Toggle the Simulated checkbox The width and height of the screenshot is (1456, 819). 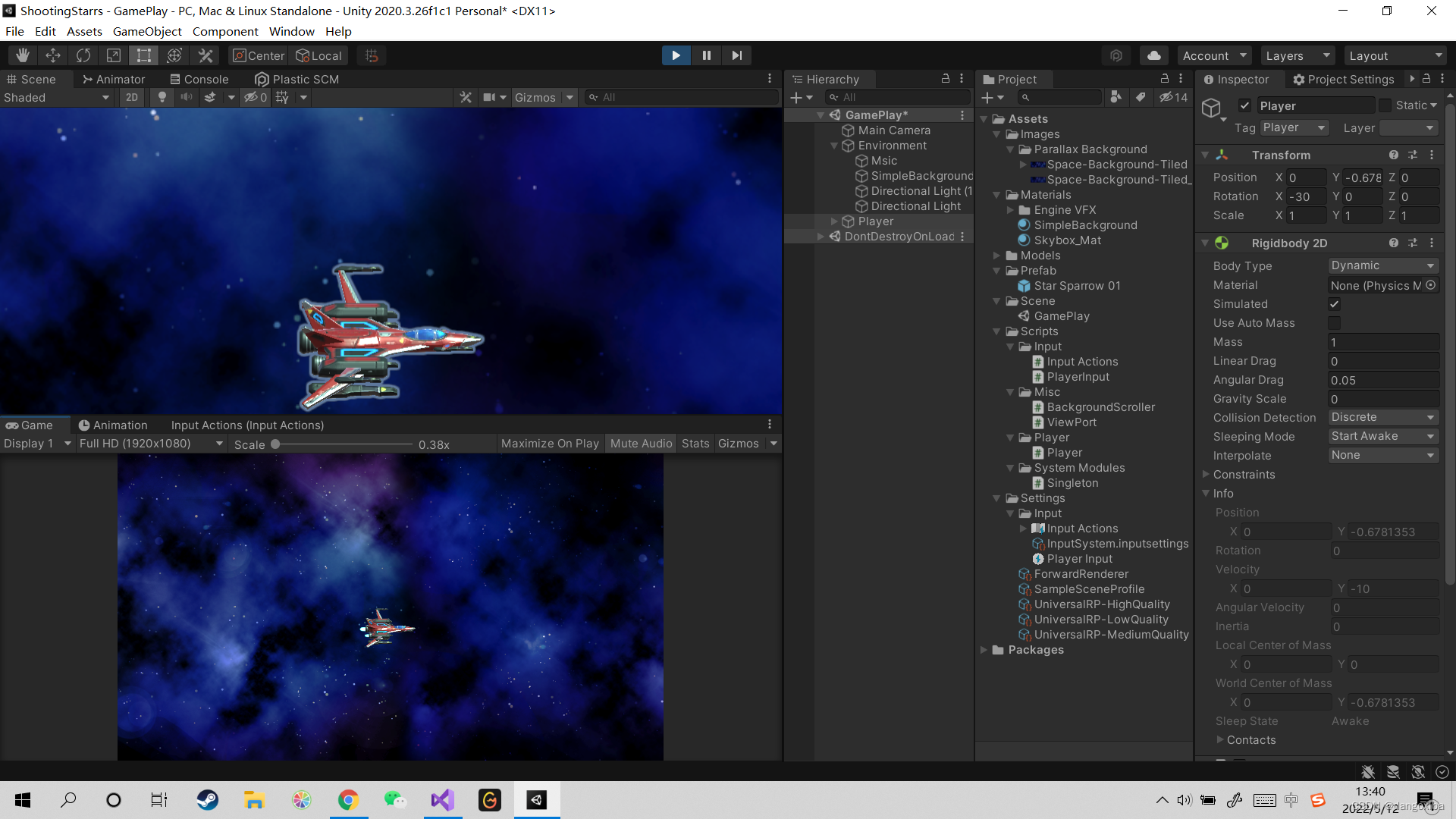1334,304
